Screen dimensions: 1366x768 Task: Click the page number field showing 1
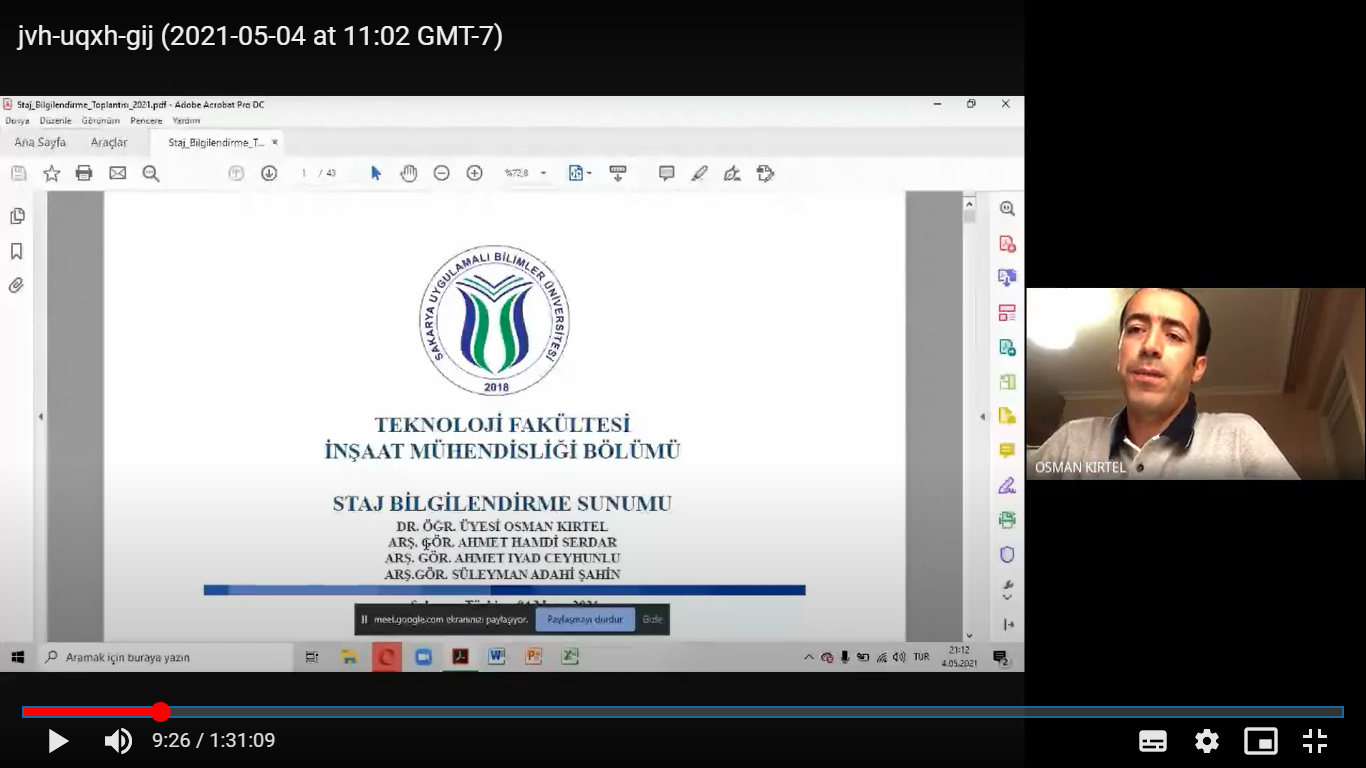303,173
